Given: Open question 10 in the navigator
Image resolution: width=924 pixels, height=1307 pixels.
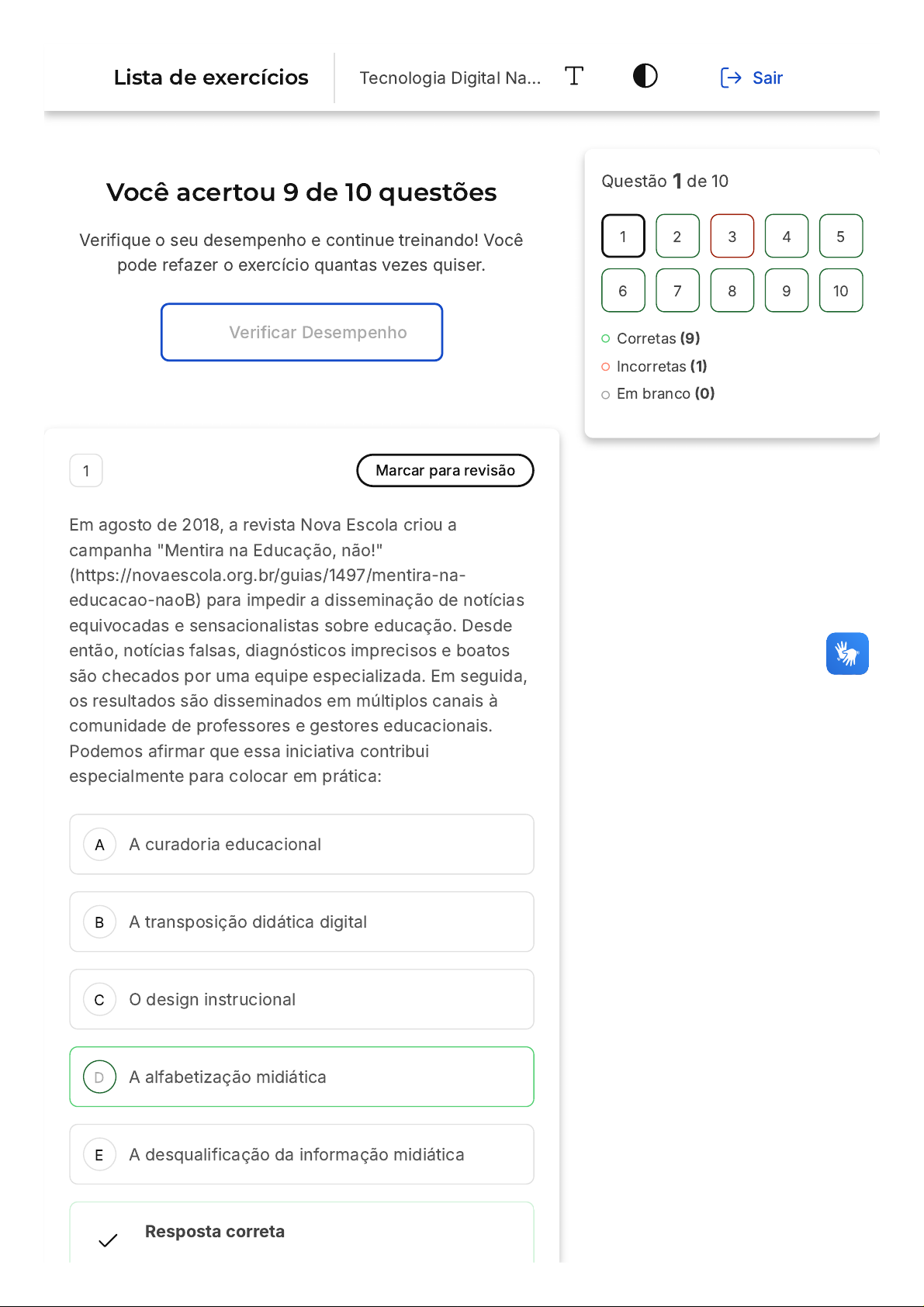Looking at the screenshot, I should tap(840, 291).
